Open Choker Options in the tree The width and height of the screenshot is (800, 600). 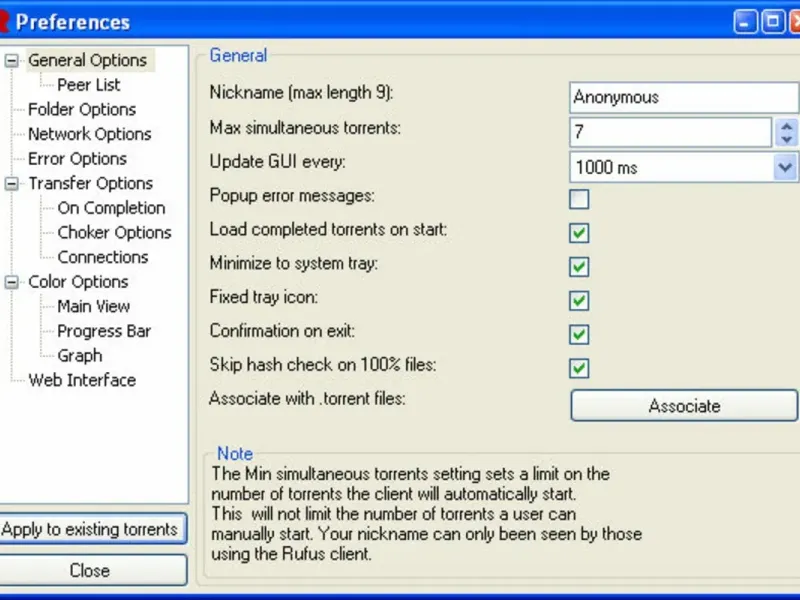pos(114,232)
